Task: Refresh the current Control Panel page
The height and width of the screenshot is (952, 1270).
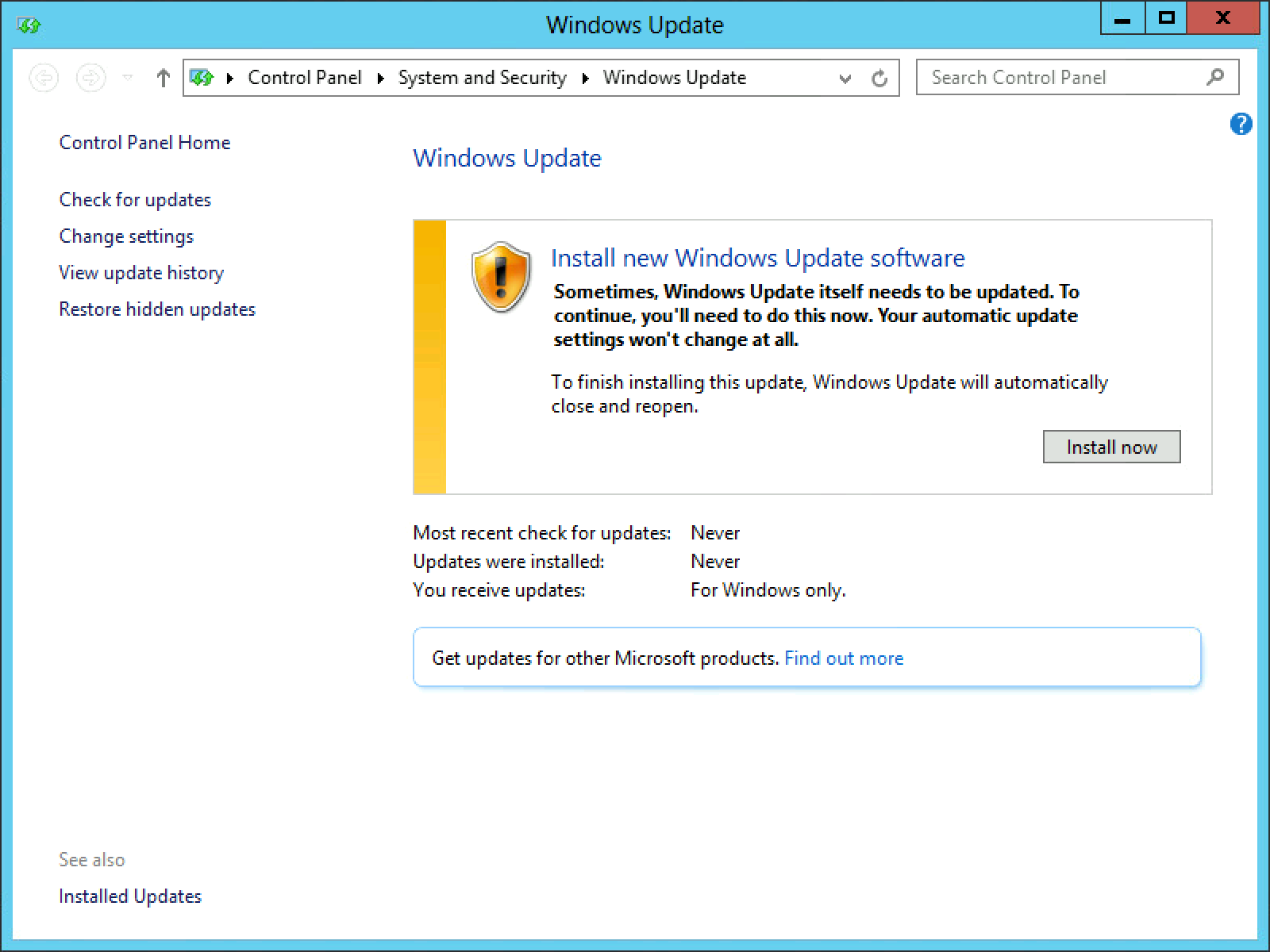Action: click(880, 77)
